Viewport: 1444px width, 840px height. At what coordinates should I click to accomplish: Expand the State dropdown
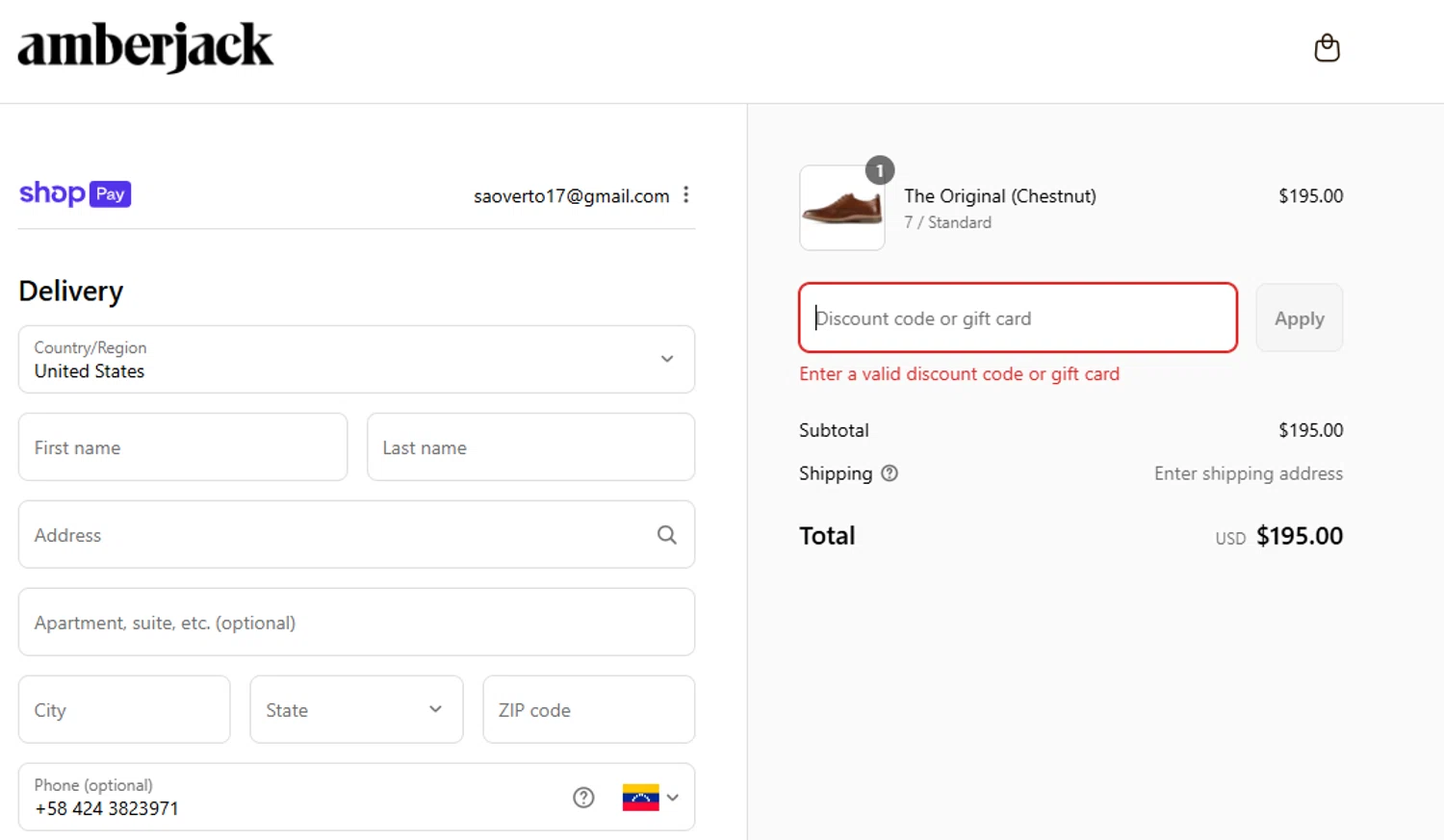point(356,709)
